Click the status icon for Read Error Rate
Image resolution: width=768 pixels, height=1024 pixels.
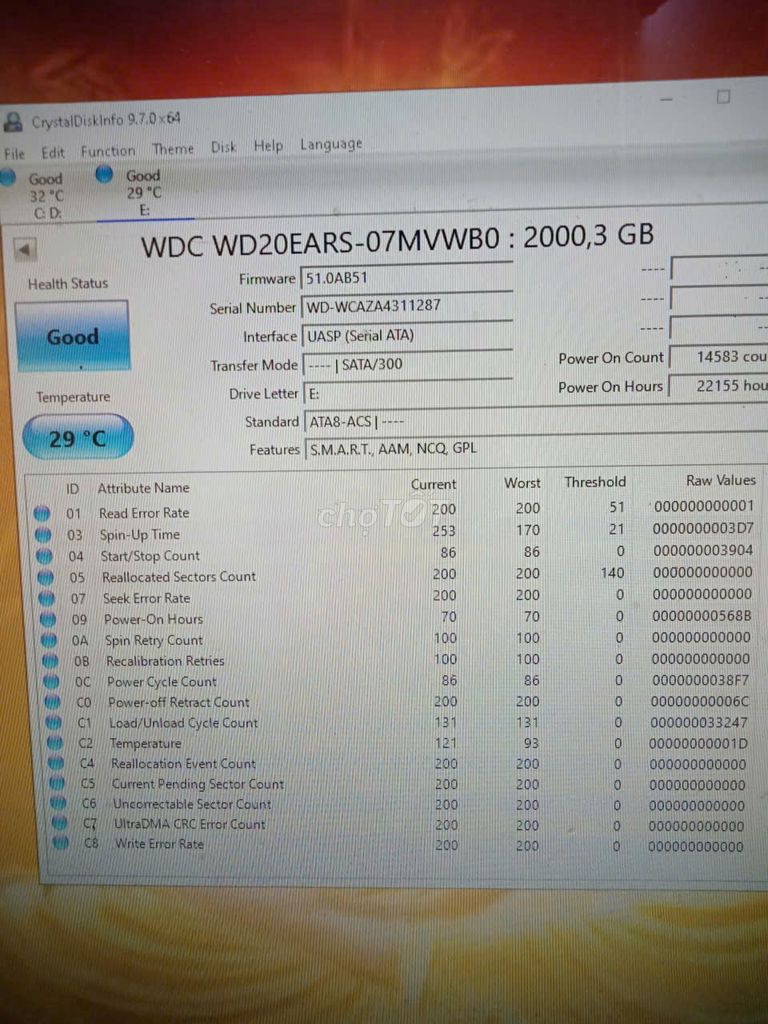[42, 514]
